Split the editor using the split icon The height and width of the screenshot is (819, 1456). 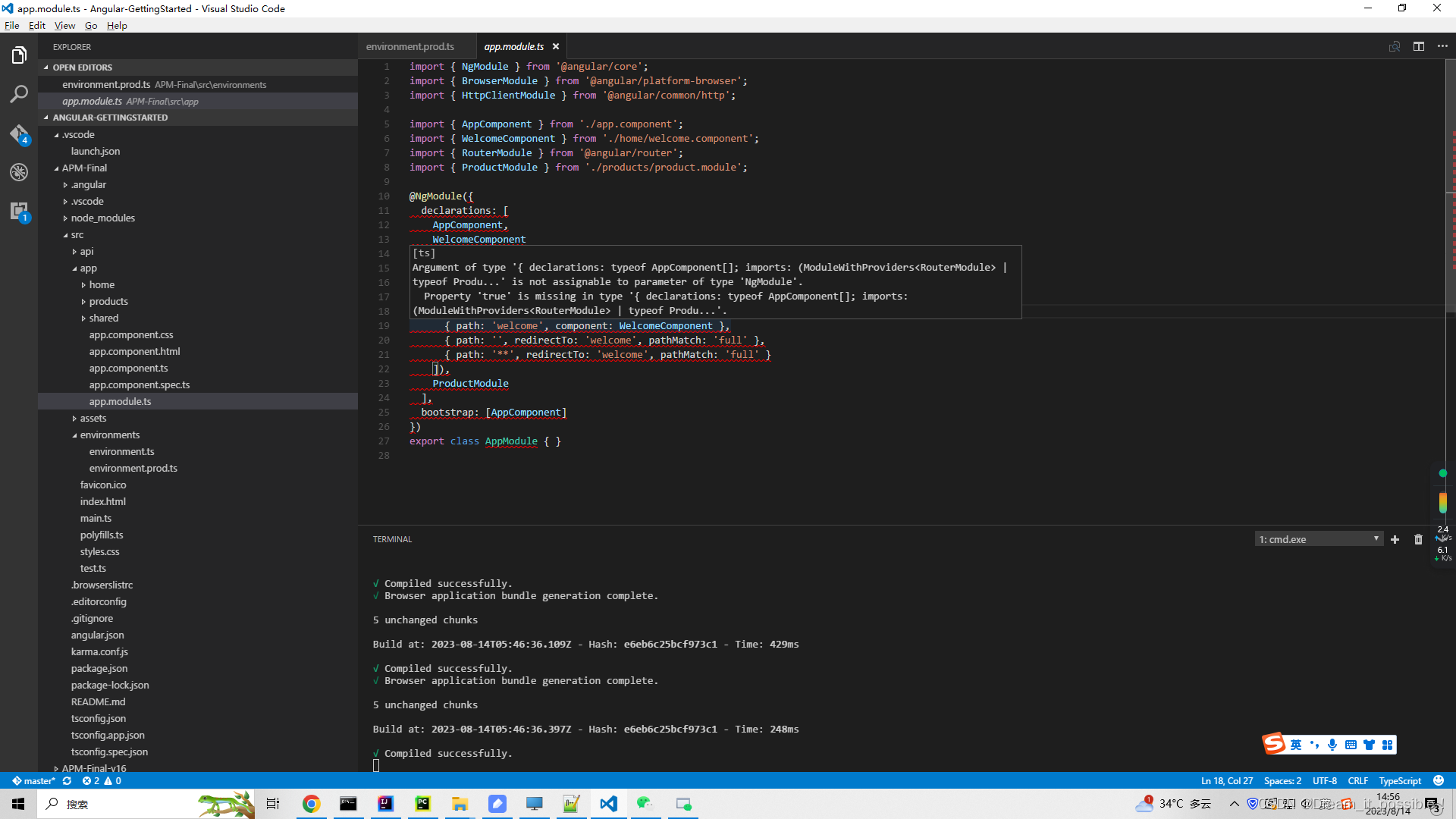1420,46
